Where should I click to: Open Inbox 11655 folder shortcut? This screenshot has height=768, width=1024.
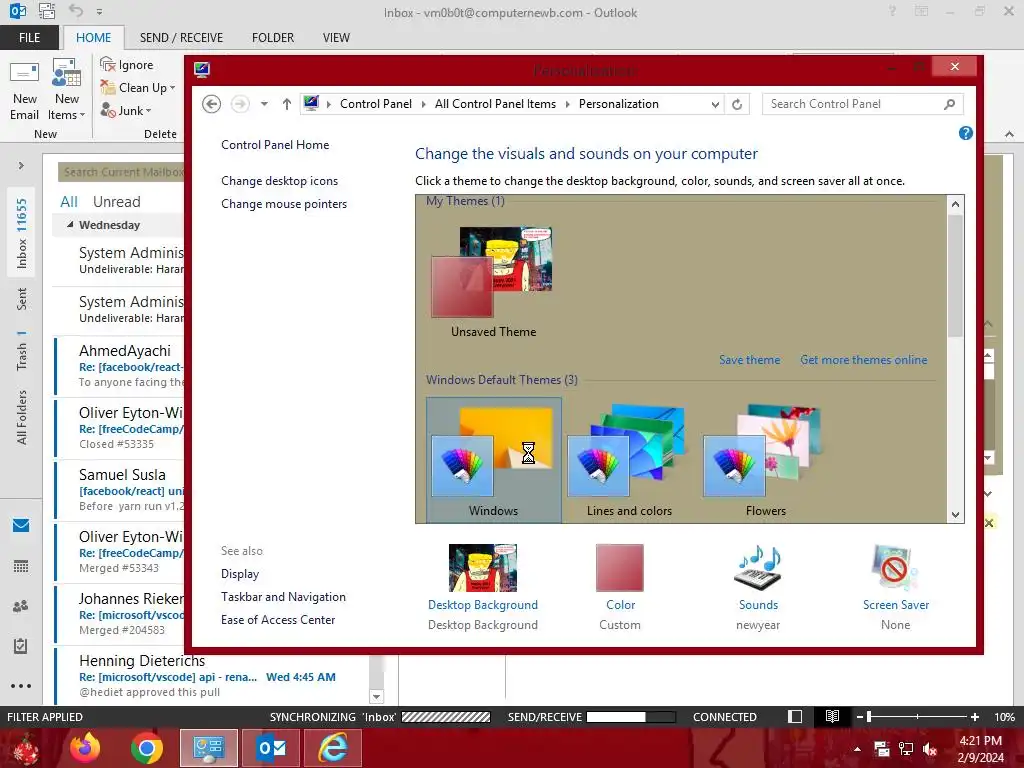[x=22, y=232]
